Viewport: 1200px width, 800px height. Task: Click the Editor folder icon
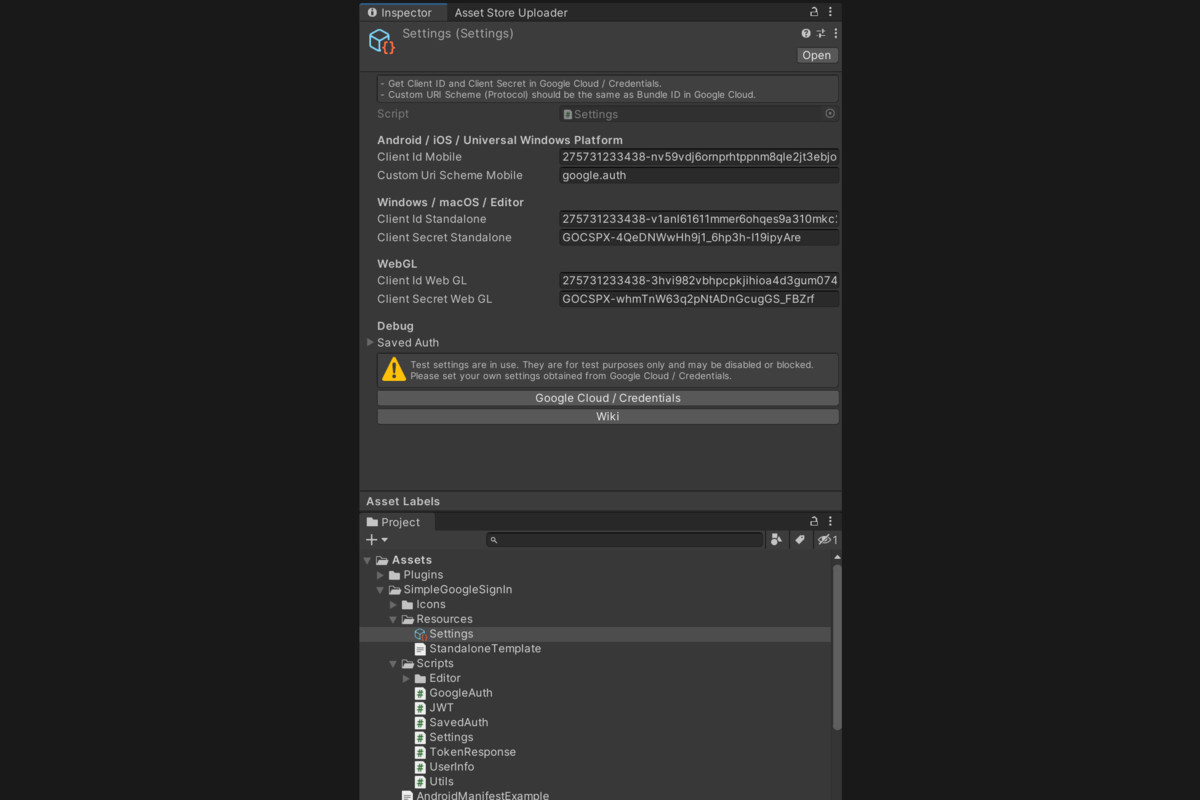(420, 678)
